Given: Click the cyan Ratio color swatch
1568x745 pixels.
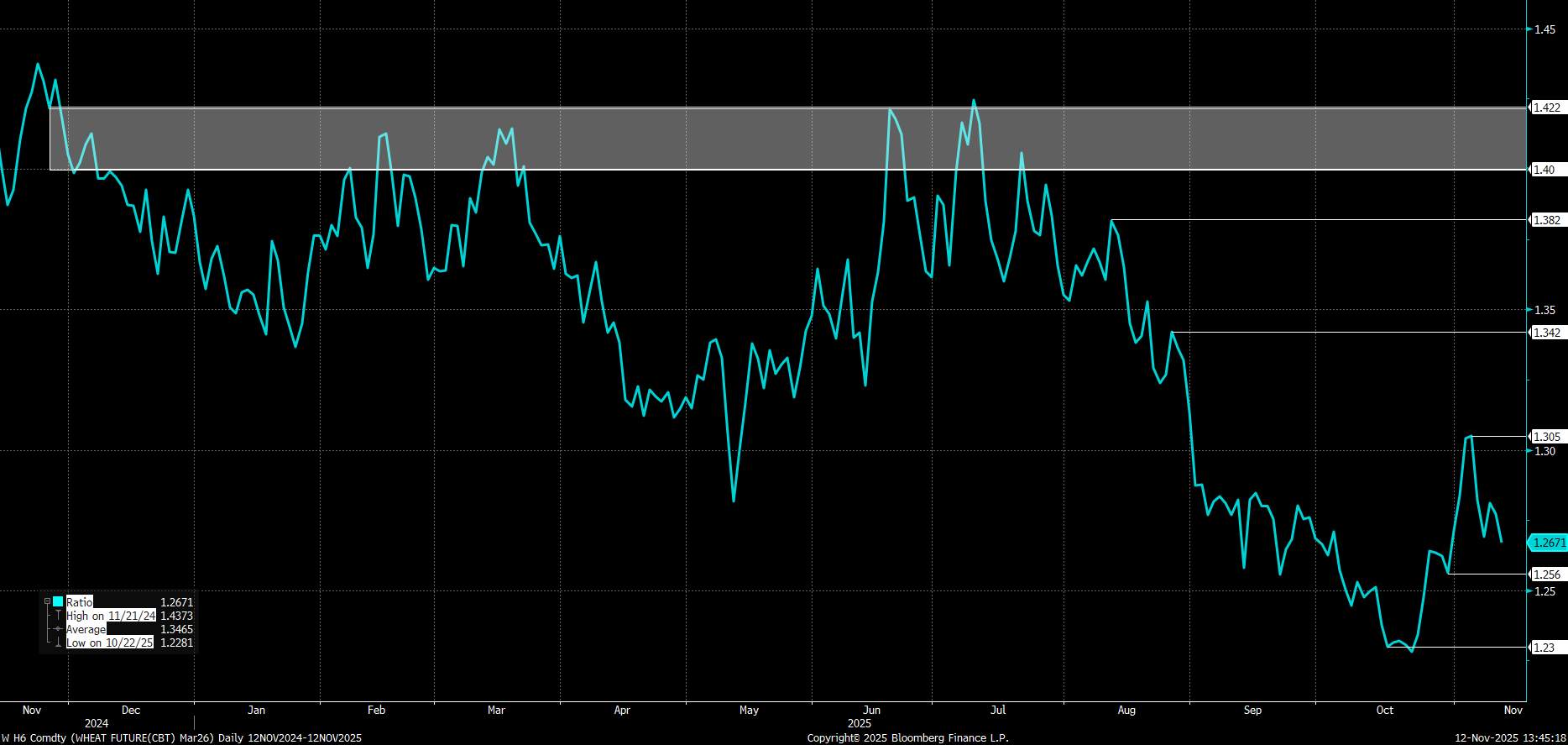Looking at the screenshot, I should (x=58, y=601).
